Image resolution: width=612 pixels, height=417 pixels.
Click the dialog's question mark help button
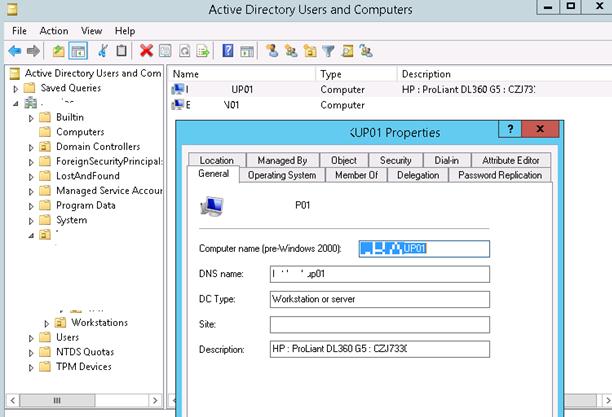click(511, 131)
